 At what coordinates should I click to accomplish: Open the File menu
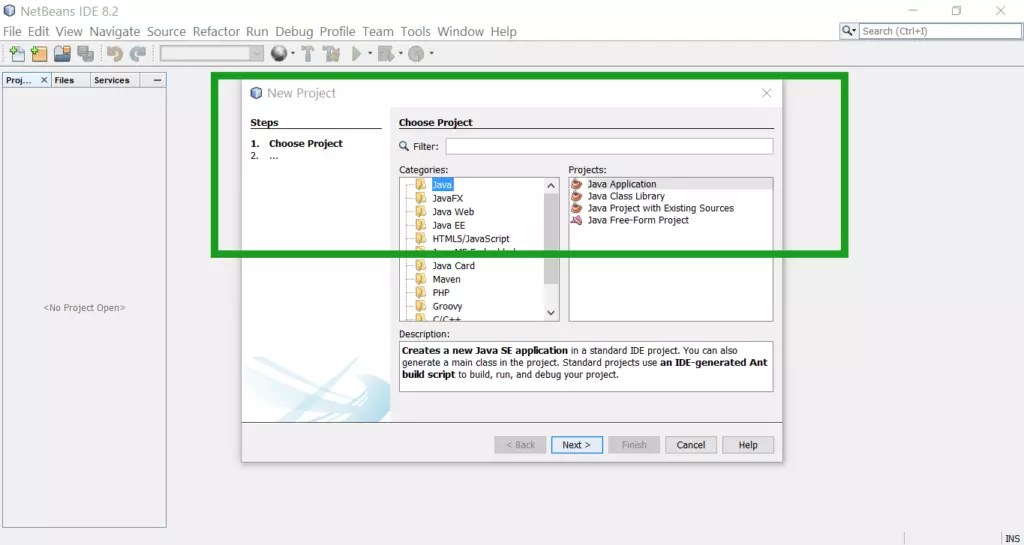12,31
